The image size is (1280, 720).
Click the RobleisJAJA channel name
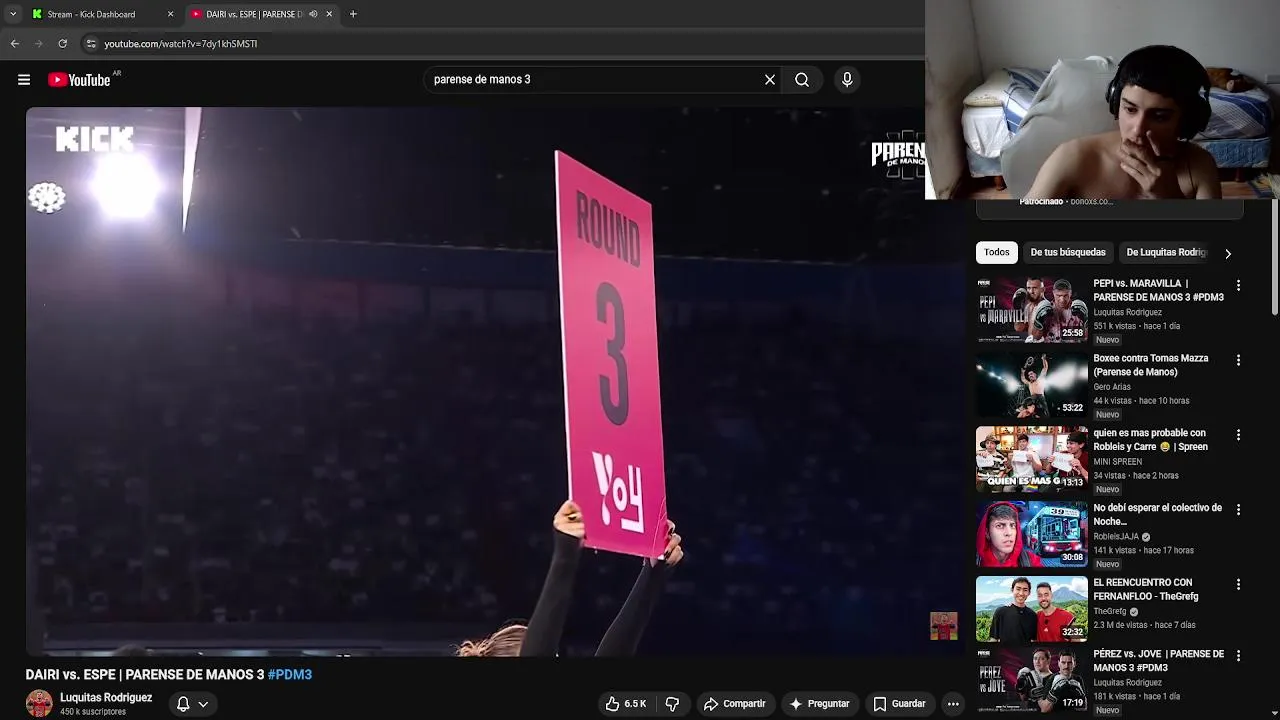coord(1116,537)
